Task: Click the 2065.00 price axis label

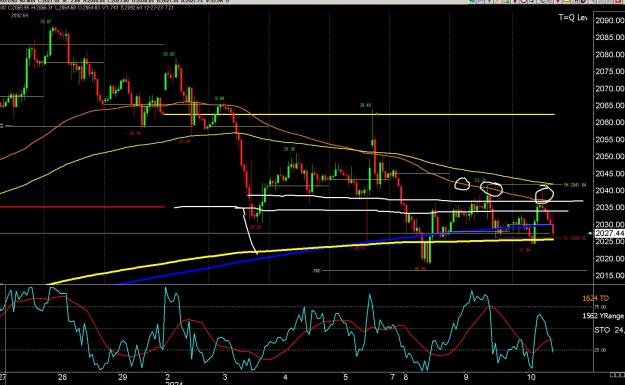Action: [610, 106]
